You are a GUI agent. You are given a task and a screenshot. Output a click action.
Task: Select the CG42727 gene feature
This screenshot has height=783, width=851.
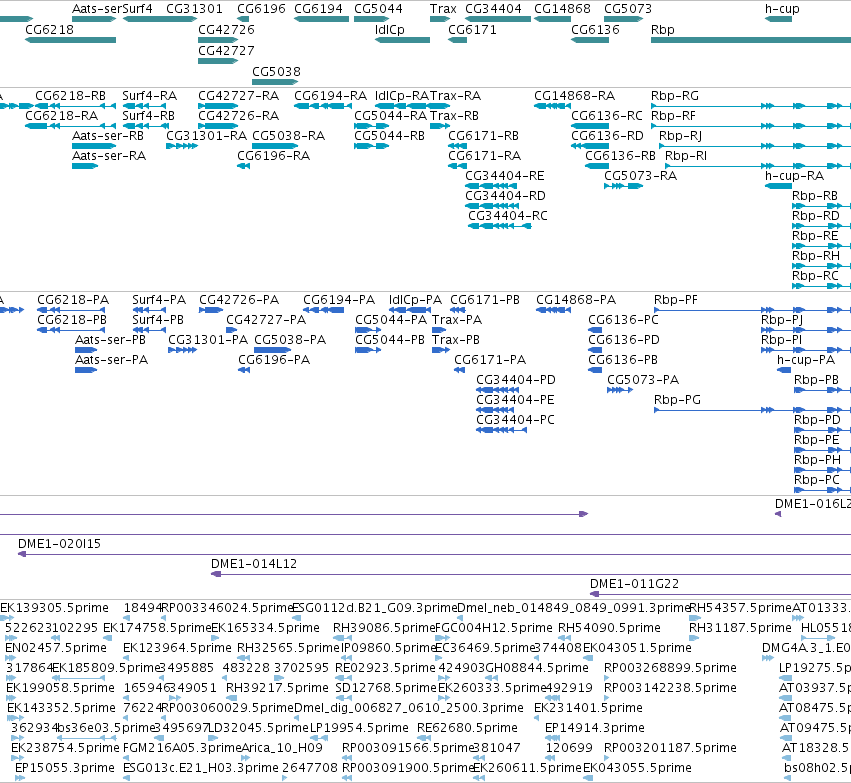click(x=218, y=61)
